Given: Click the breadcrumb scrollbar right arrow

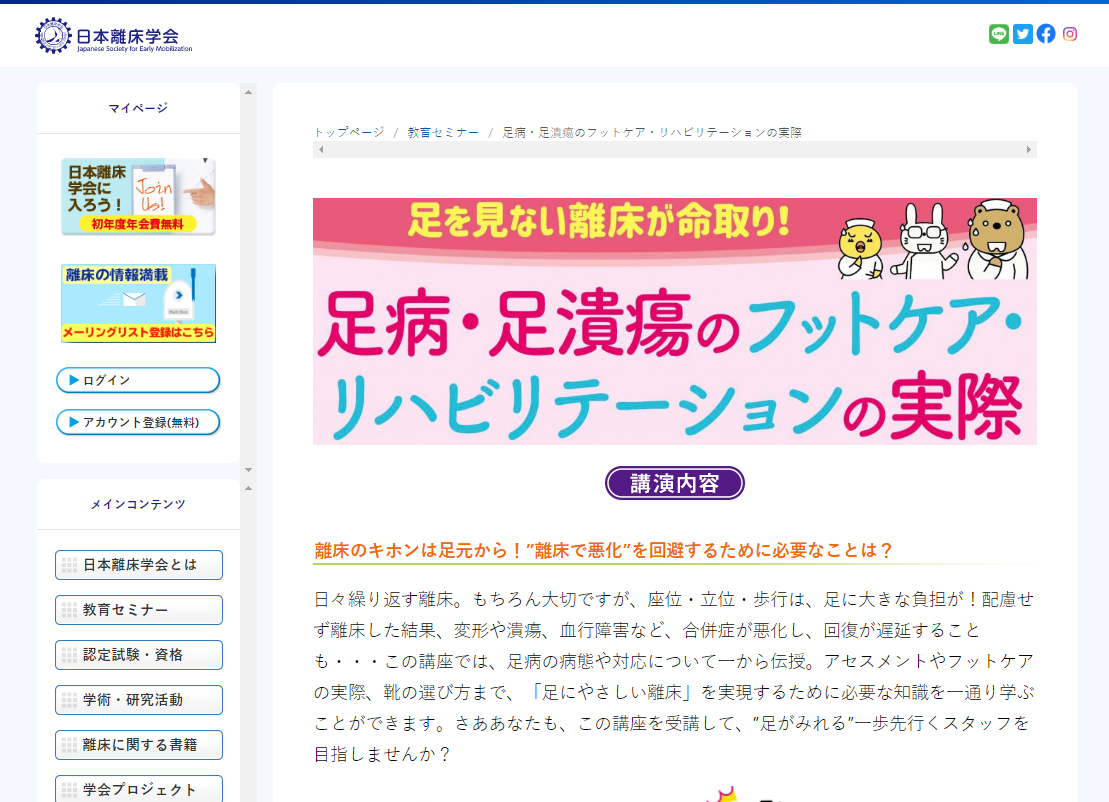Looking at the screenshot, I should tap(1029, 150).
